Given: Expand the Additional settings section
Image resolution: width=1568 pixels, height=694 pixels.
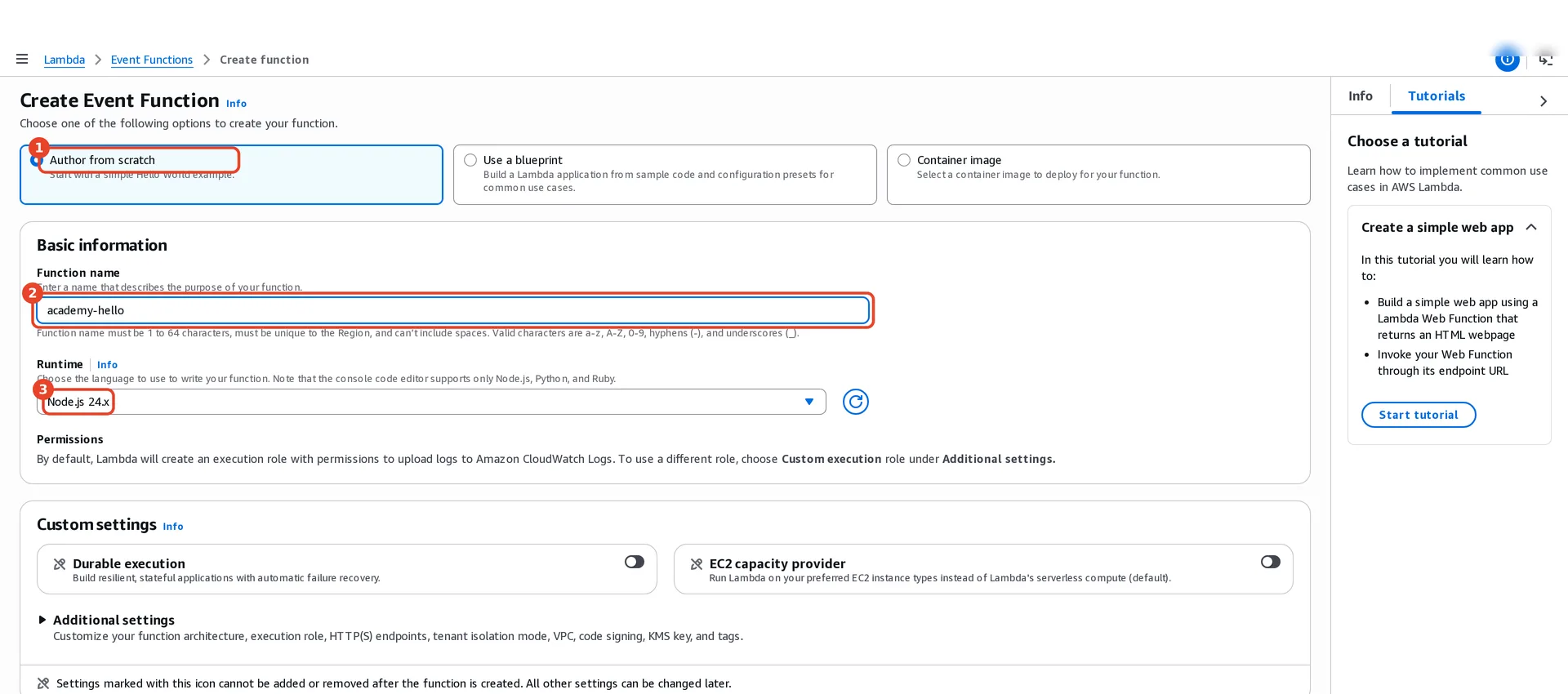Looking at the screenshot, I should (x=106, y=621).
